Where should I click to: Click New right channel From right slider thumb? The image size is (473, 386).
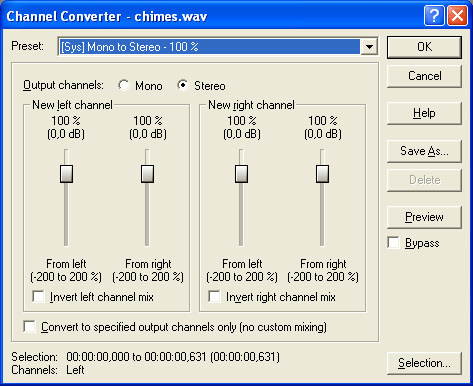pyautogui.click(x=322, y=174)
